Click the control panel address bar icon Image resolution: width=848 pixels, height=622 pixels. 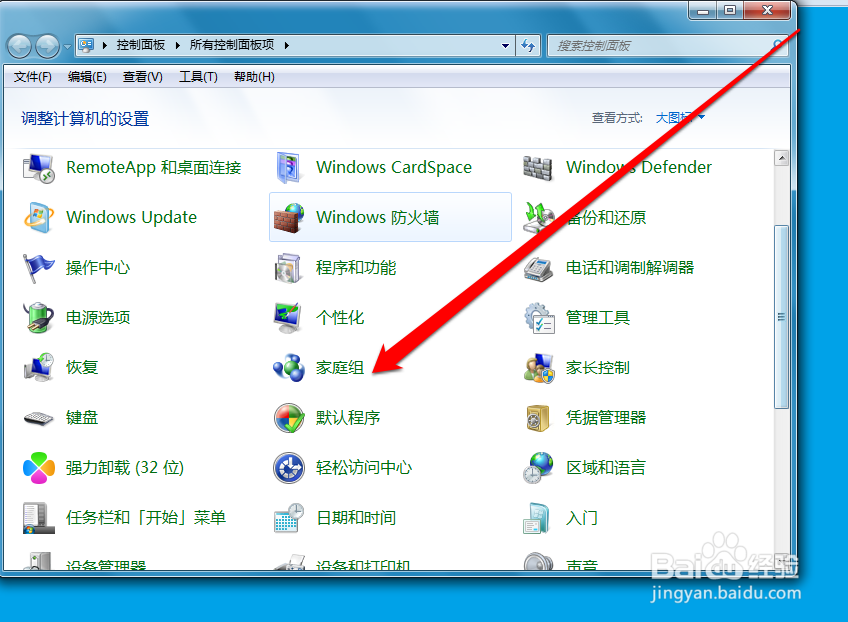click(86, 45)
